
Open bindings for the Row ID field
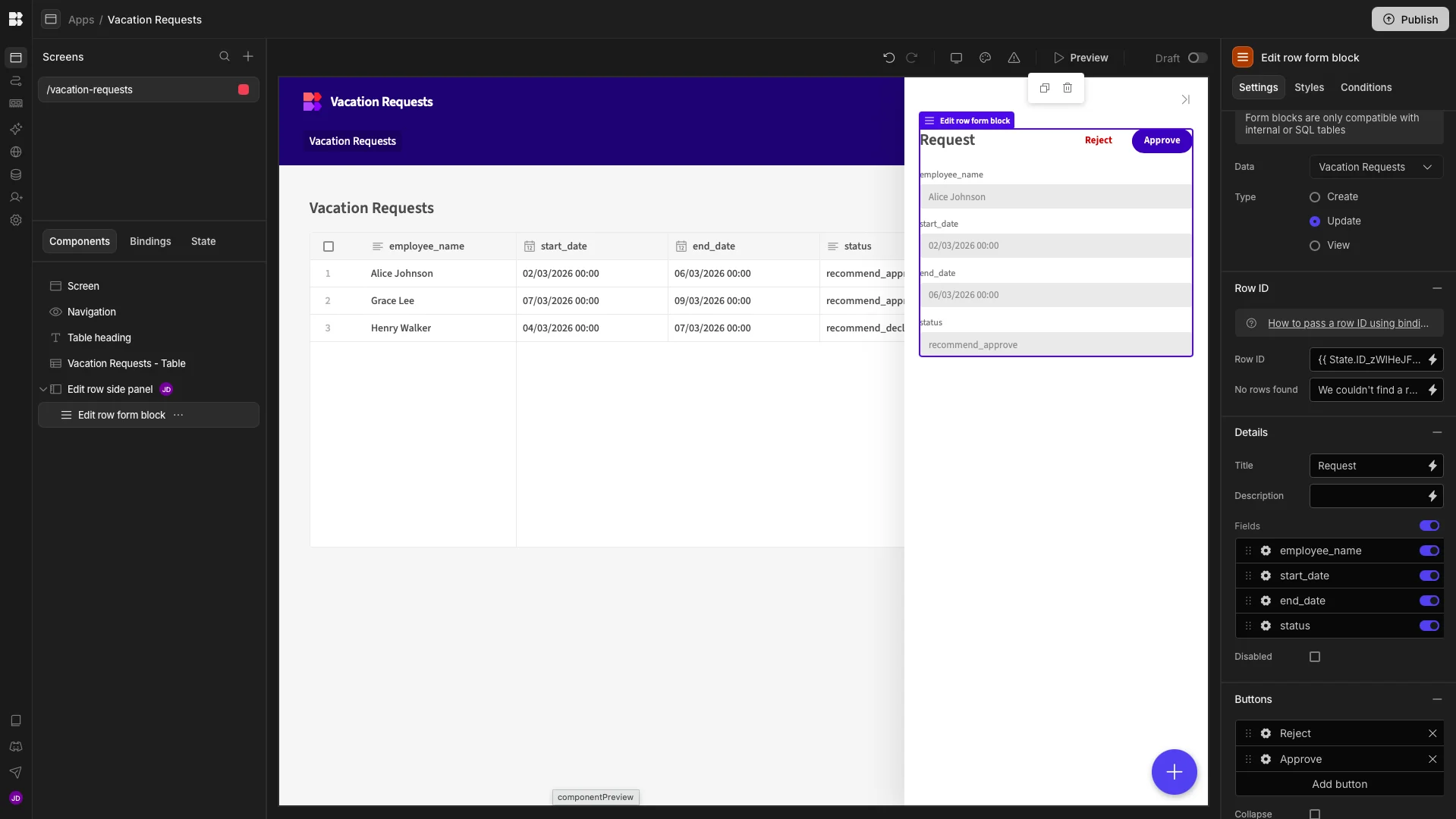point(1432,359)
